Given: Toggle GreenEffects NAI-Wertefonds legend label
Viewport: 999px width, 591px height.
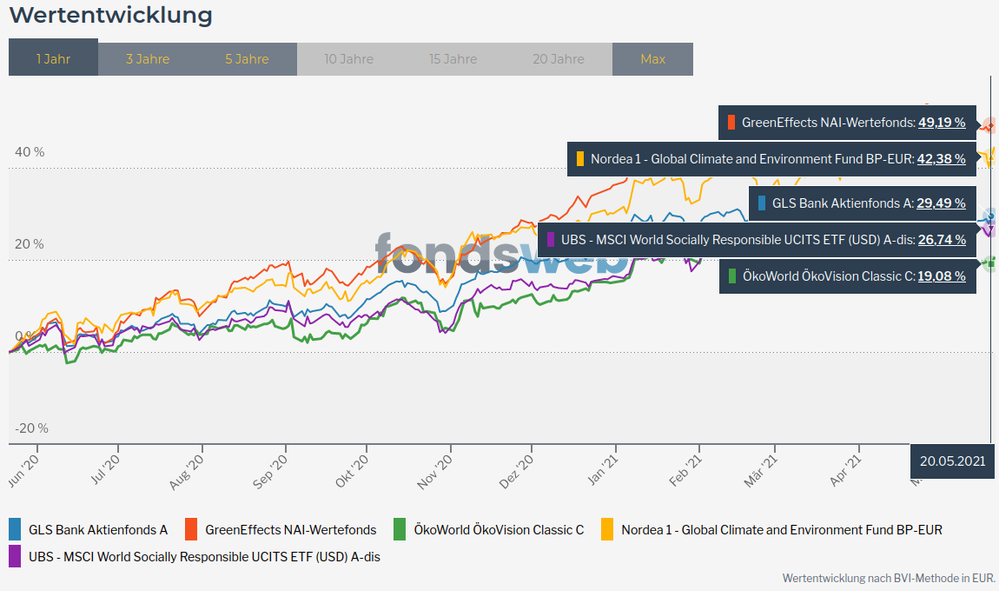Looking at the screenshot, I should (x=290, y=529).
